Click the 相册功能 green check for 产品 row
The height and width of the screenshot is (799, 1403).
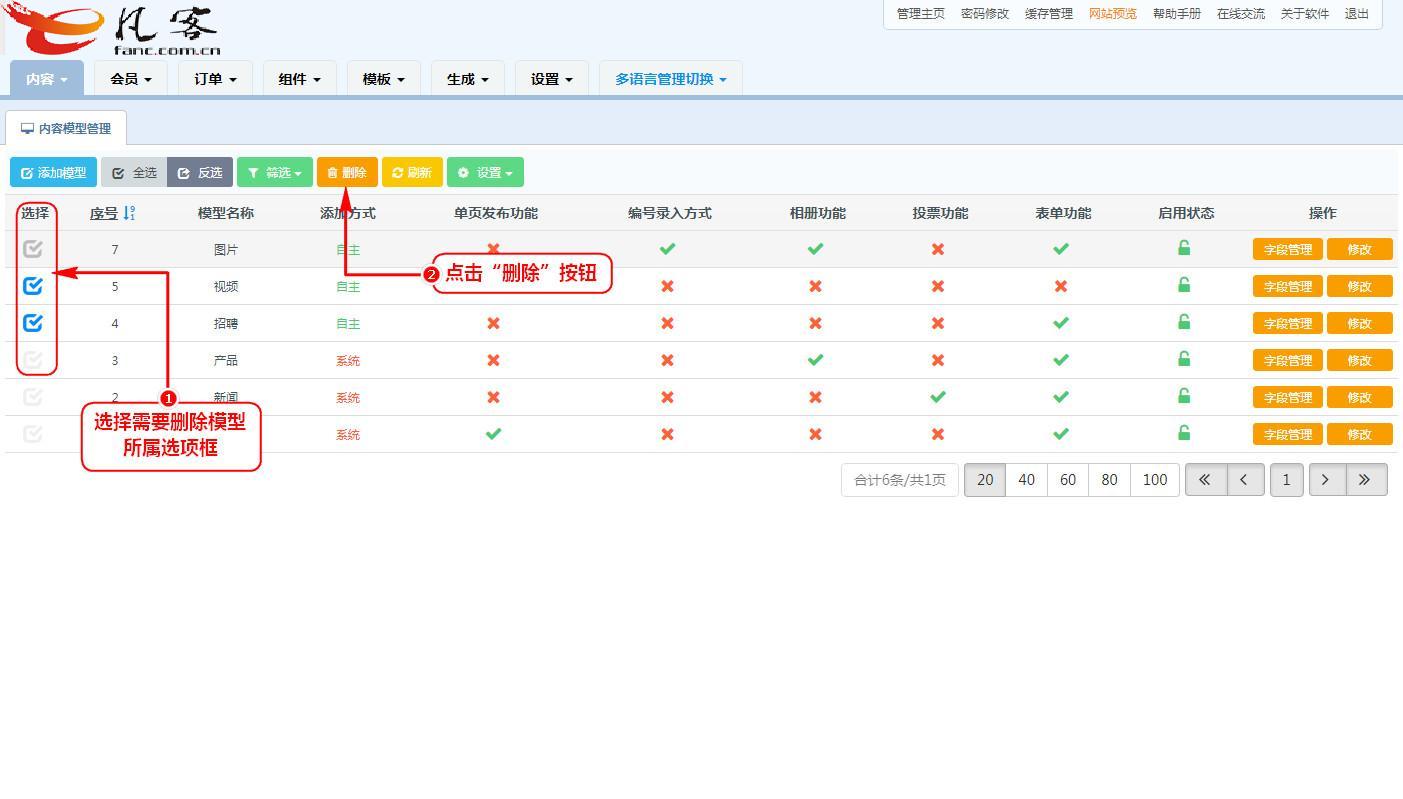(x=815, y=360)
